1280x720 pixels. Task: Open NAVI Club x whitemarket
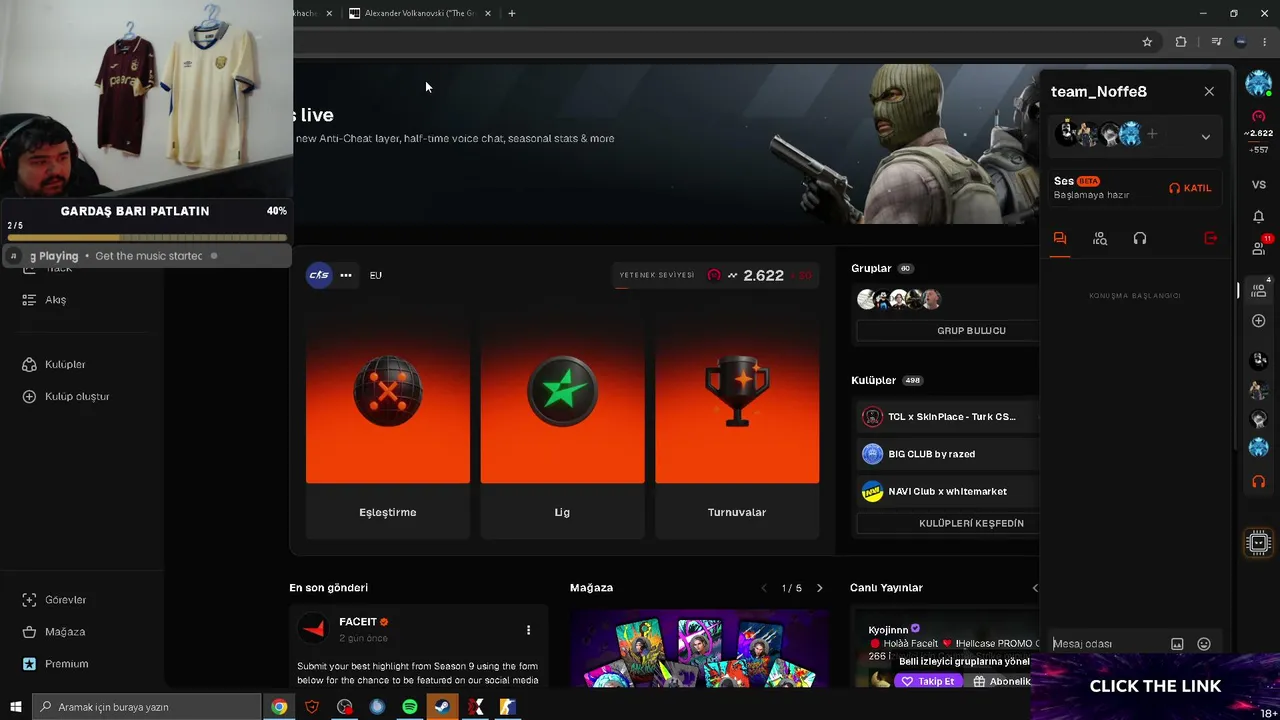click(948, 491)
